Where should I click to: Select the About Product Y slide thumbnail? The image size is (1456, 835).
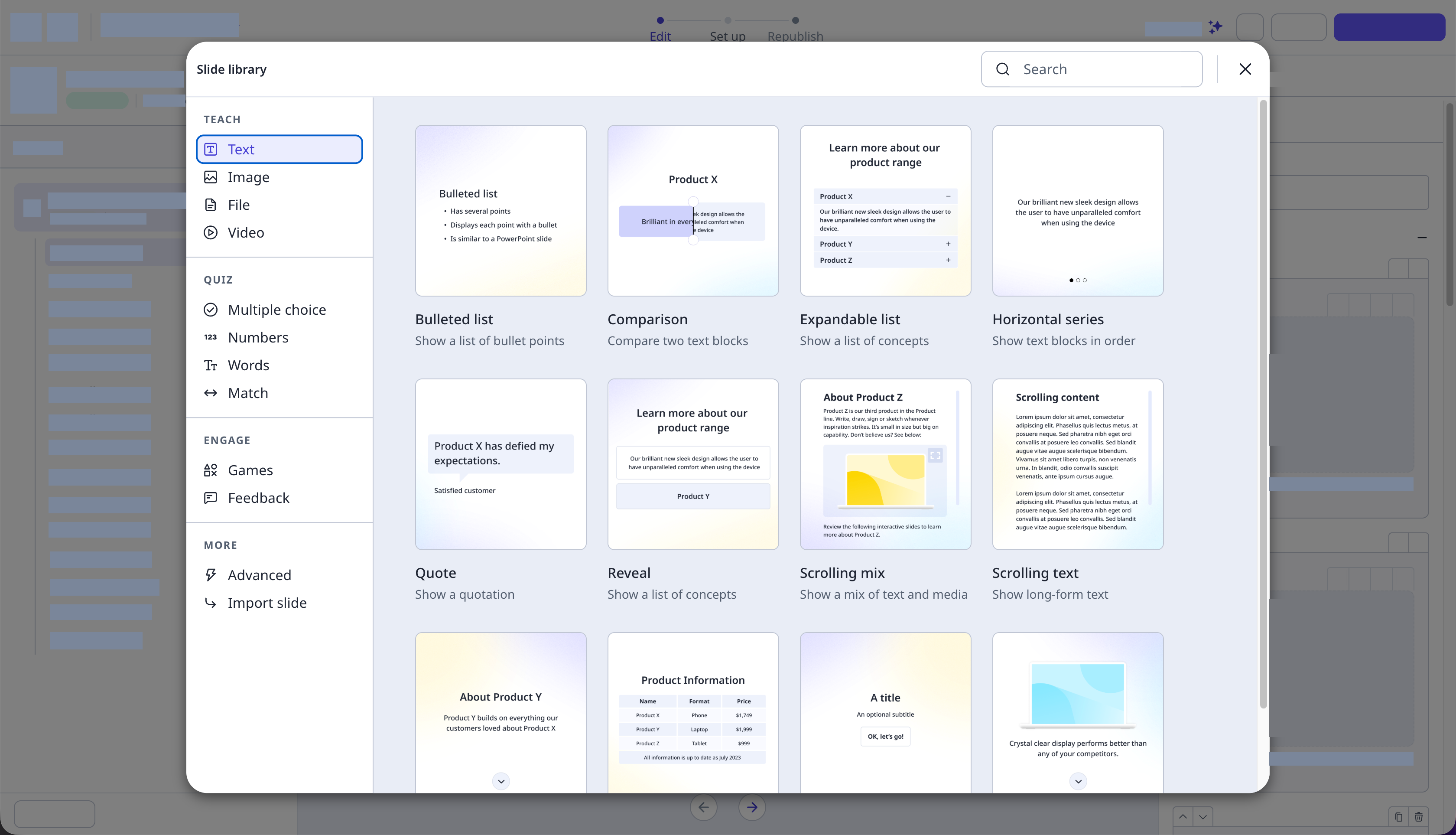tap(500, 713)
